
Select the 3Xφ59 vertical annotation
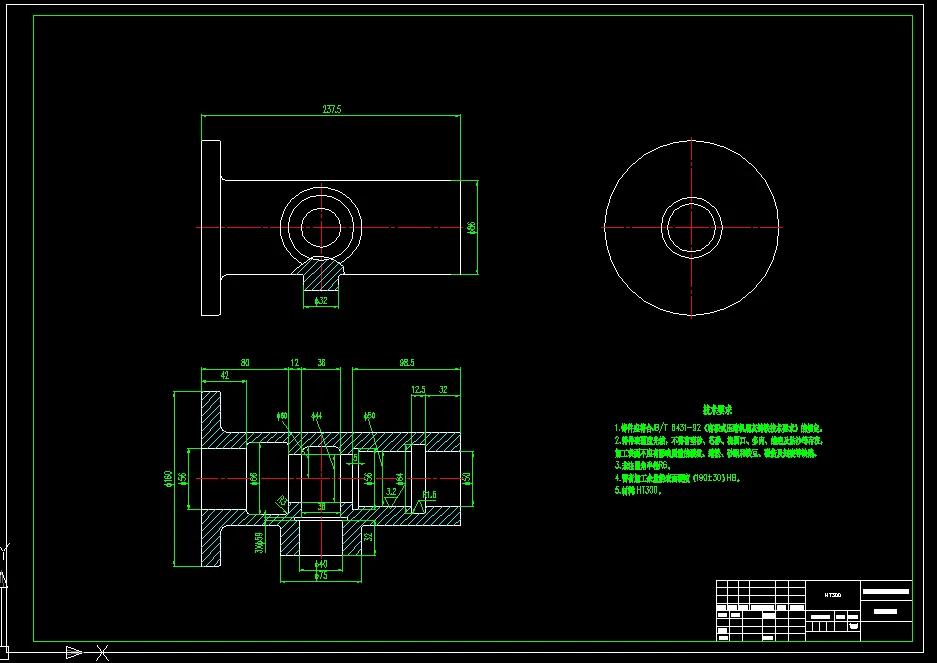[259, 543]
